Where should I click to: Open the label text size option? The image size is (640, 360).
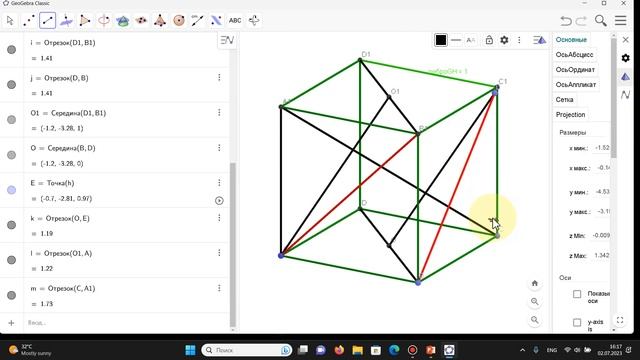471,40
